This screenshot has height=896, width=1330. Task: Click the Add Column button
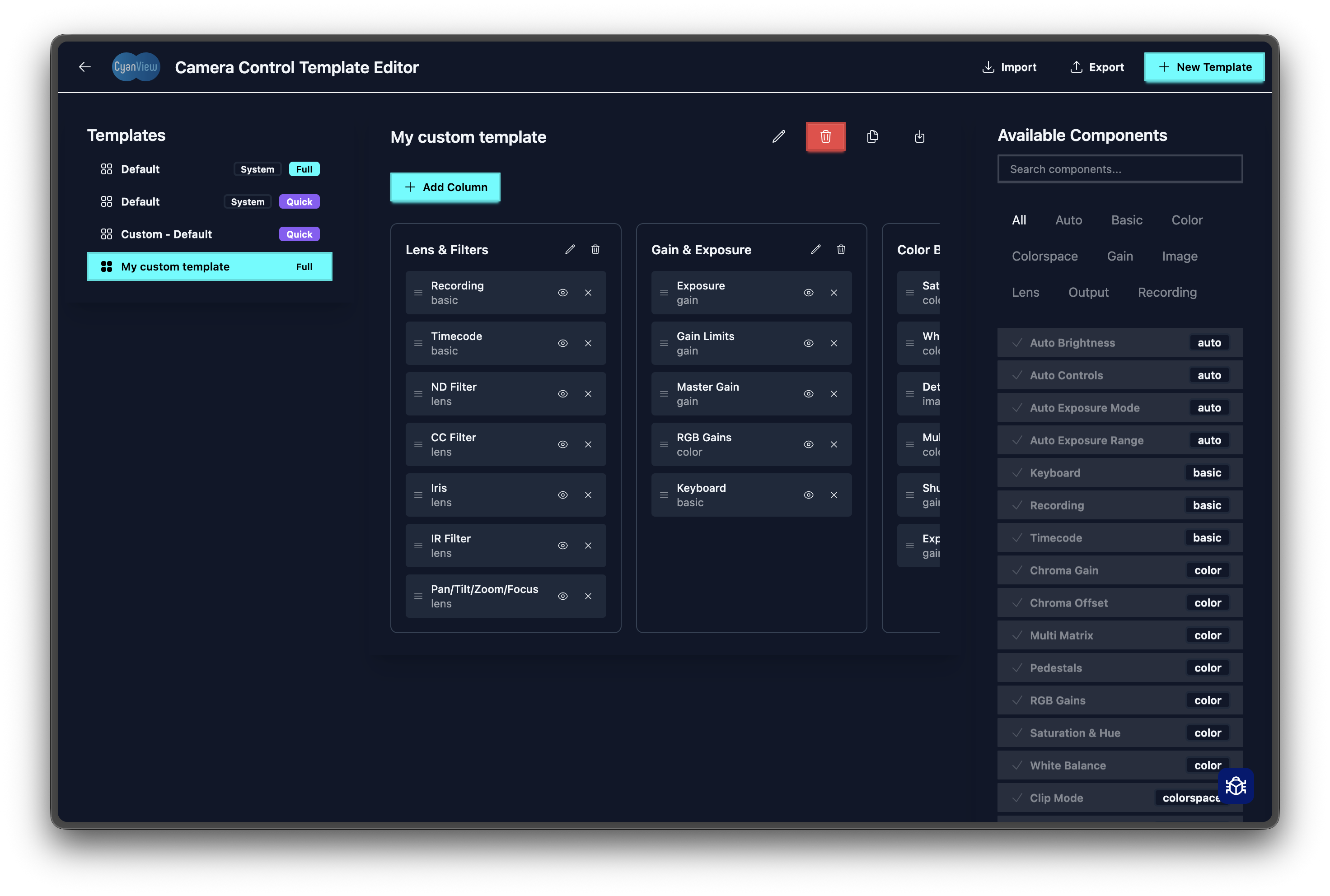coord(445,187)
